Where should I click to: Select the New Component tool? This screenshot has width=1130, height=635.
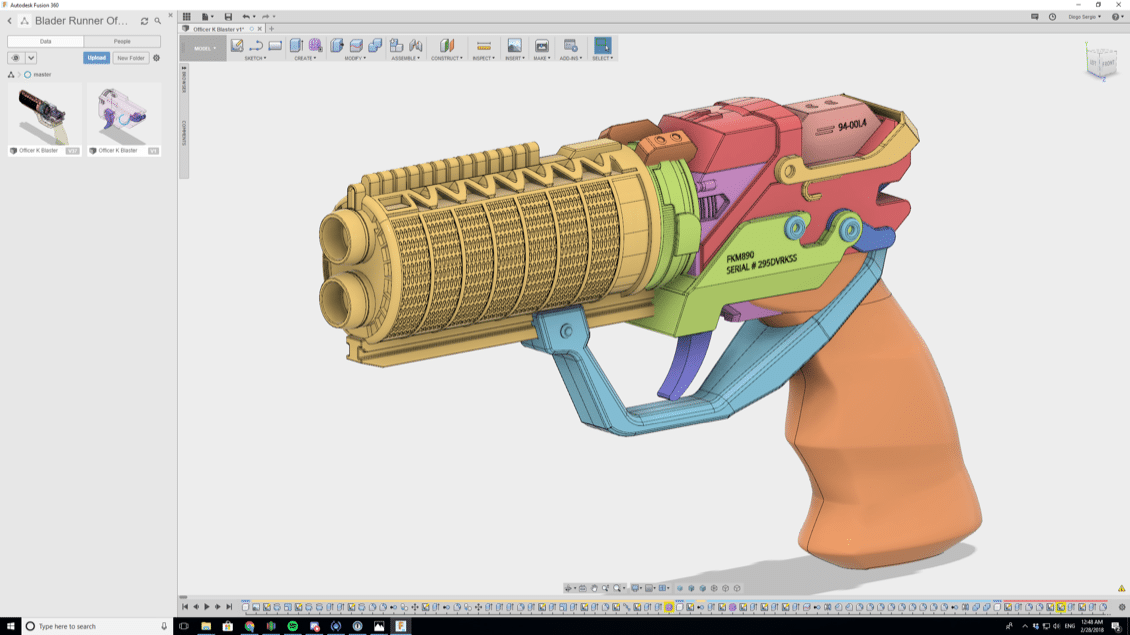tap(396, 45)
